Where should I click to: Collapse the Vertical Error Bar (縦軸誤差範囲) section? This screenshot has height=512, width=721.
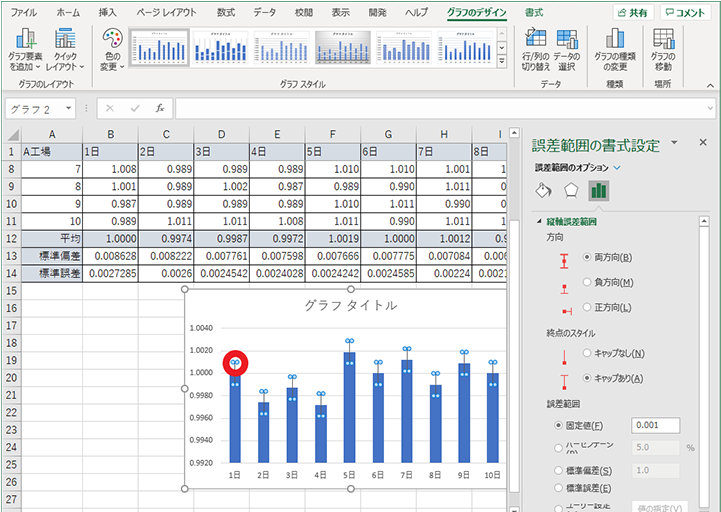(539, 222)
